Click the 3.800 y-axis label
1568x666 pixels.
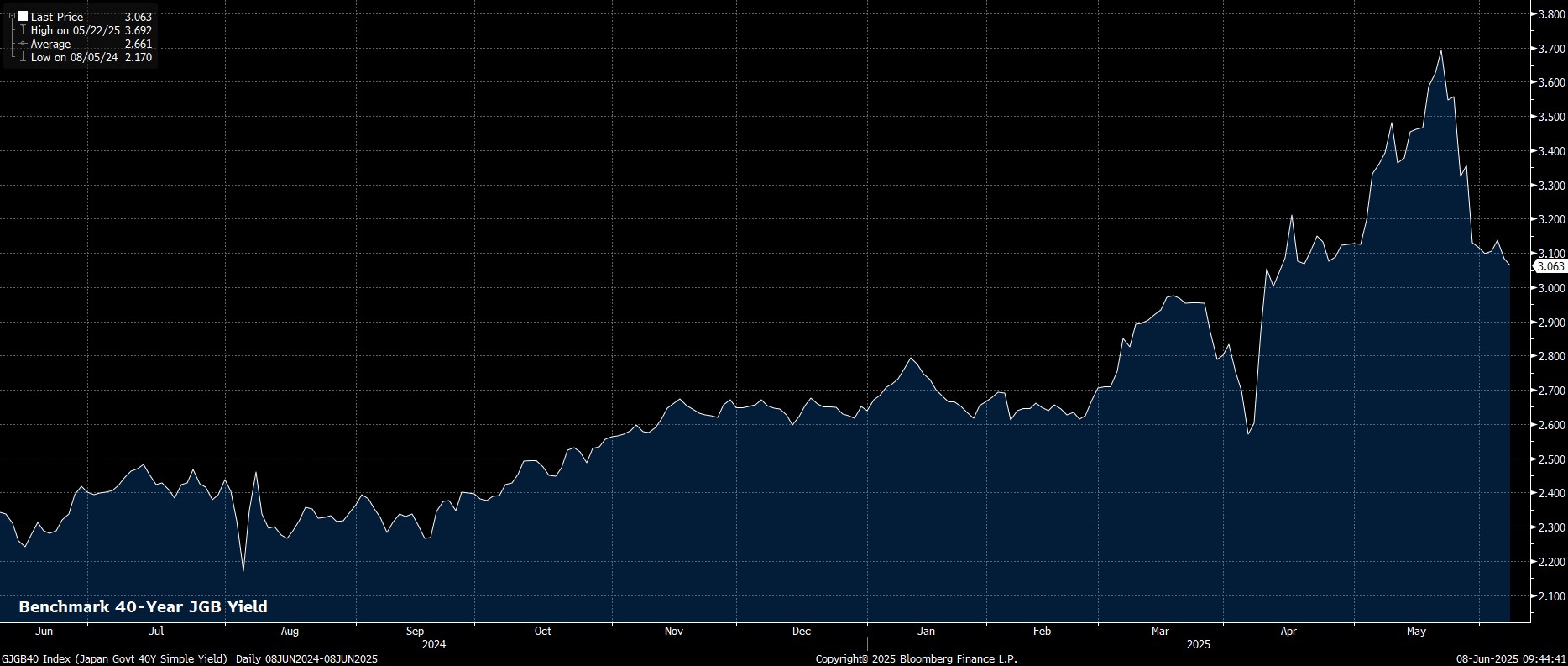coord(1550,14)
